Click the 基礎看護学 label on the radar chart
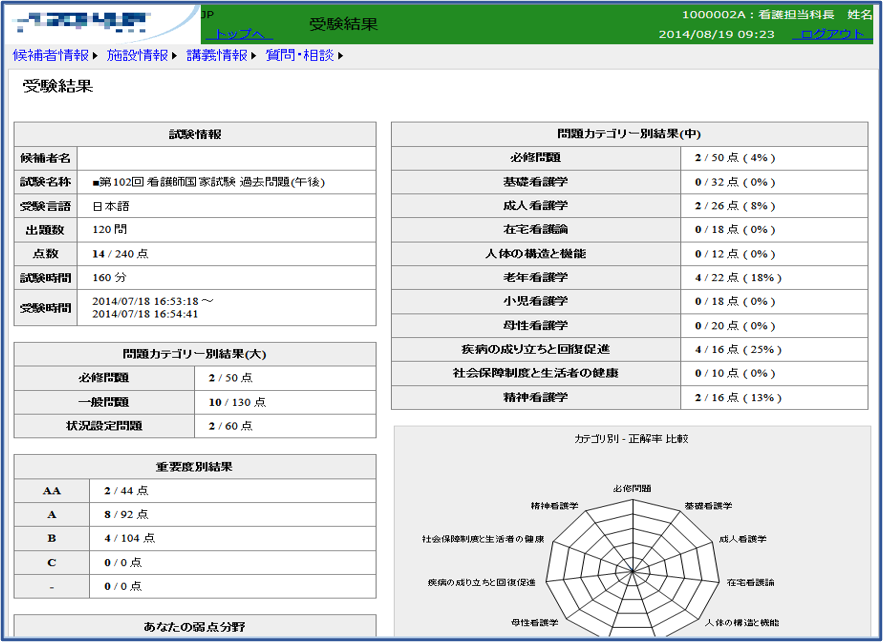 point(708,506)
